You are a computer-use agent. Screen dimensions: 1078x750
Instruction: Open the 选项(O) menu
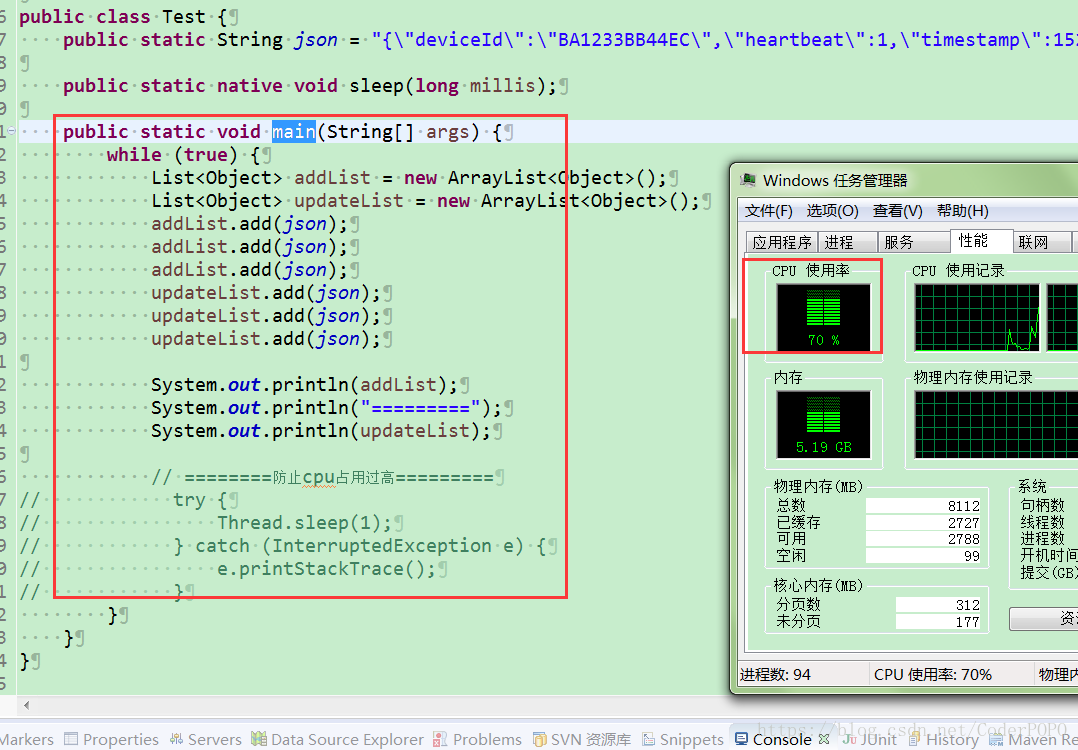coord(832,211)
